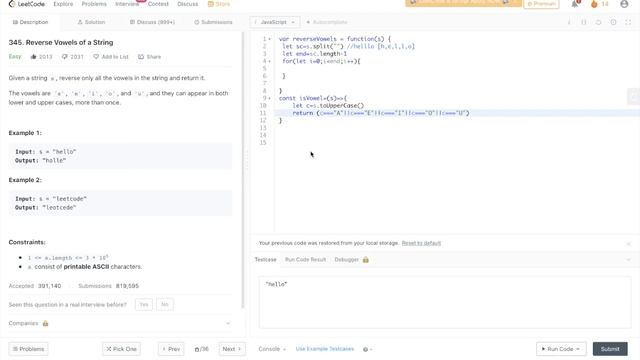Click the testcase input box
640x360 pixels.
445,302
